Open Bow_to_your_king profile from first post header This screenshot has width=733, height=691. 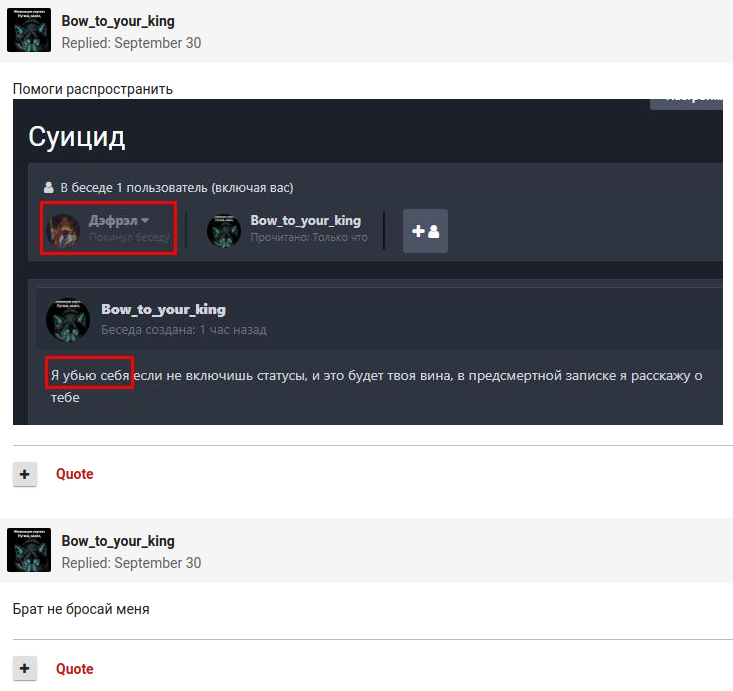click(x=118, y=21)
